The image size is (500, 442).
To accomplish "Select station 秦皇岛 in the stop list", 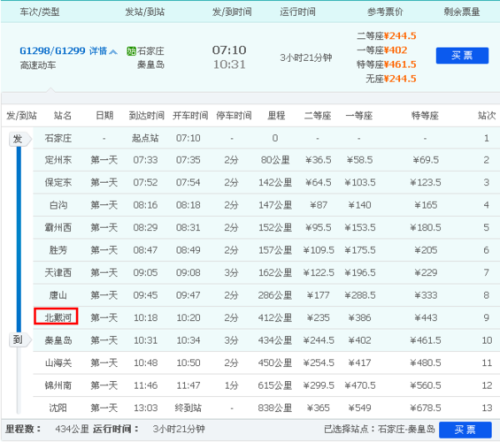I will 58,340.
